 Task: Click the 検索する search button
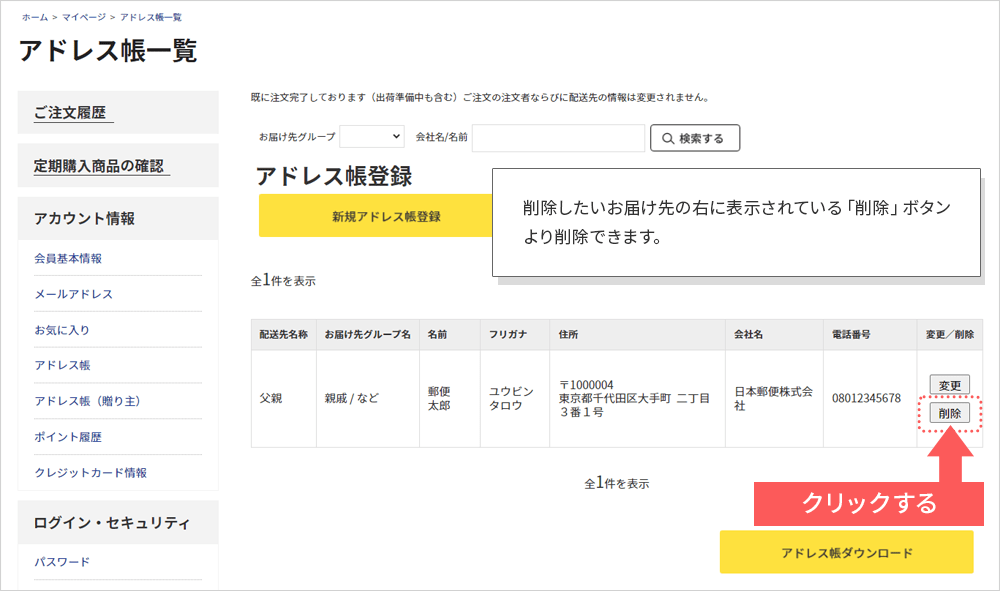pyautogui.click(x=694, y=138)
